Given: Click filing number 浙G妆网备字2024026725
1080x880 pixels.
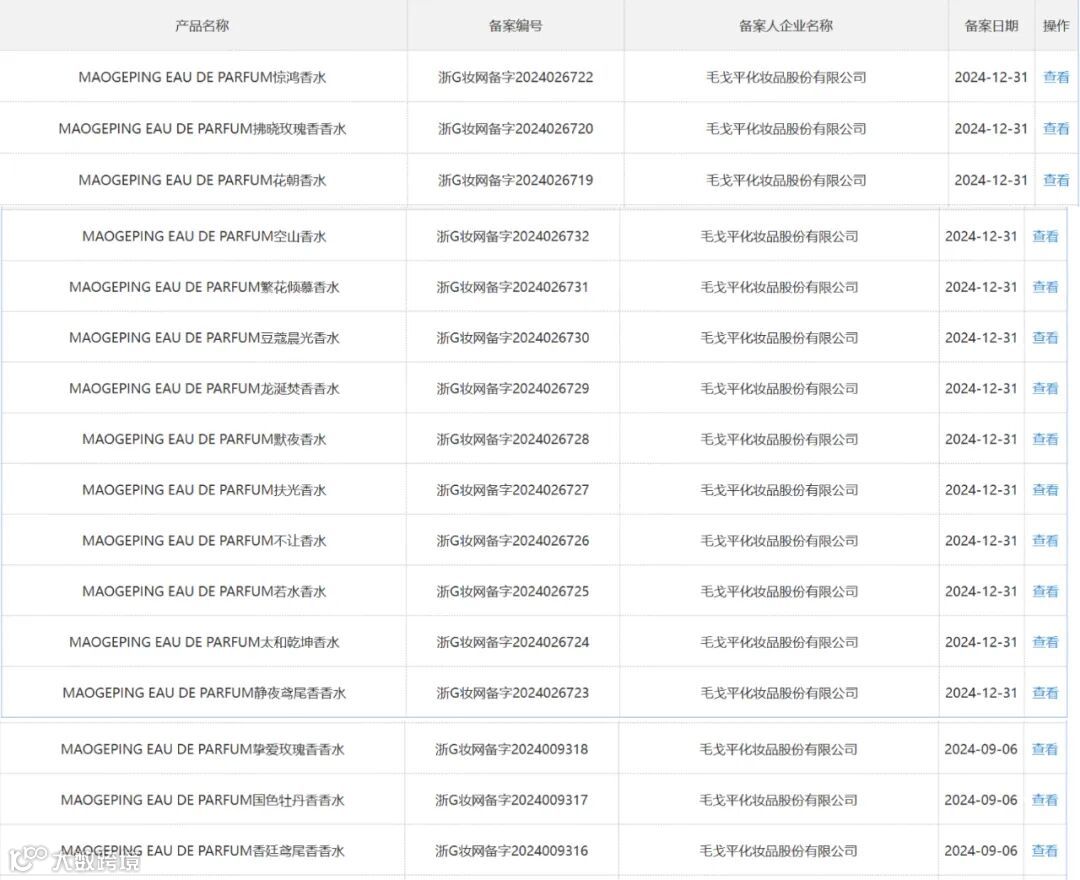Looking at the screenshot, I should click(512, 591).
